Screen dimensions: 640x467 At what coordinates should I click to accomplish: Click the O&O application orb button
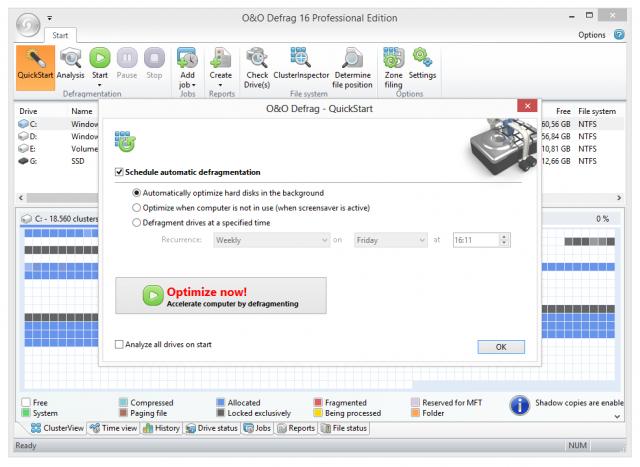tap(28, 24)
